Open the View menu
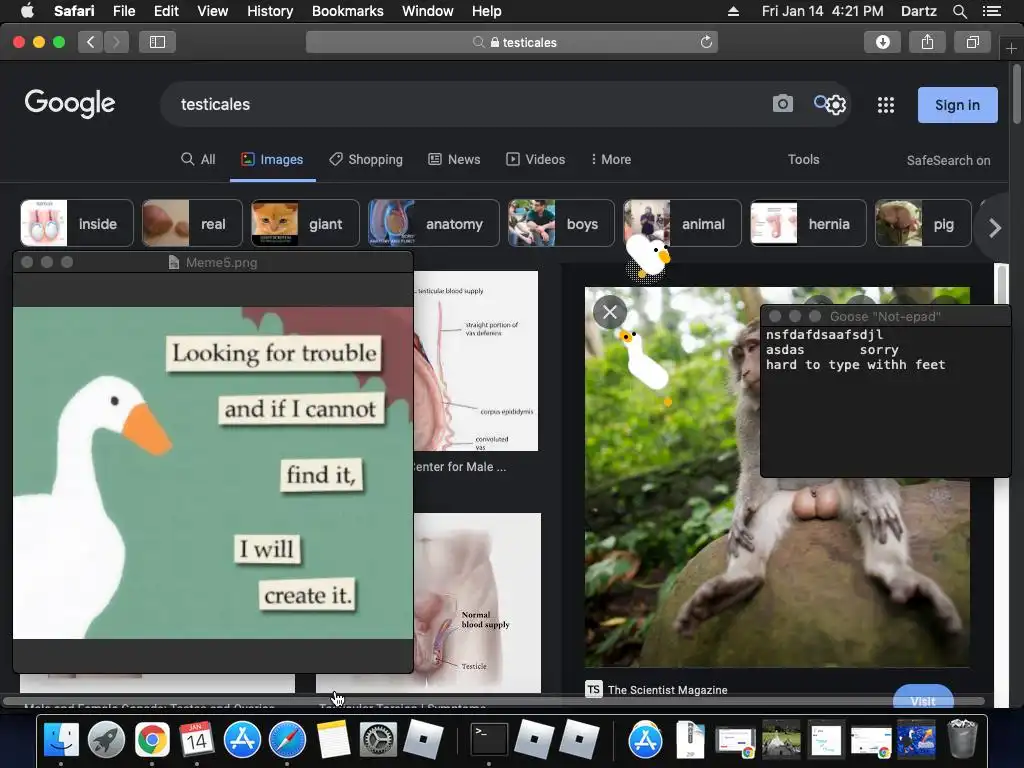The image size is (1024, 768). (x=213, y=11)
